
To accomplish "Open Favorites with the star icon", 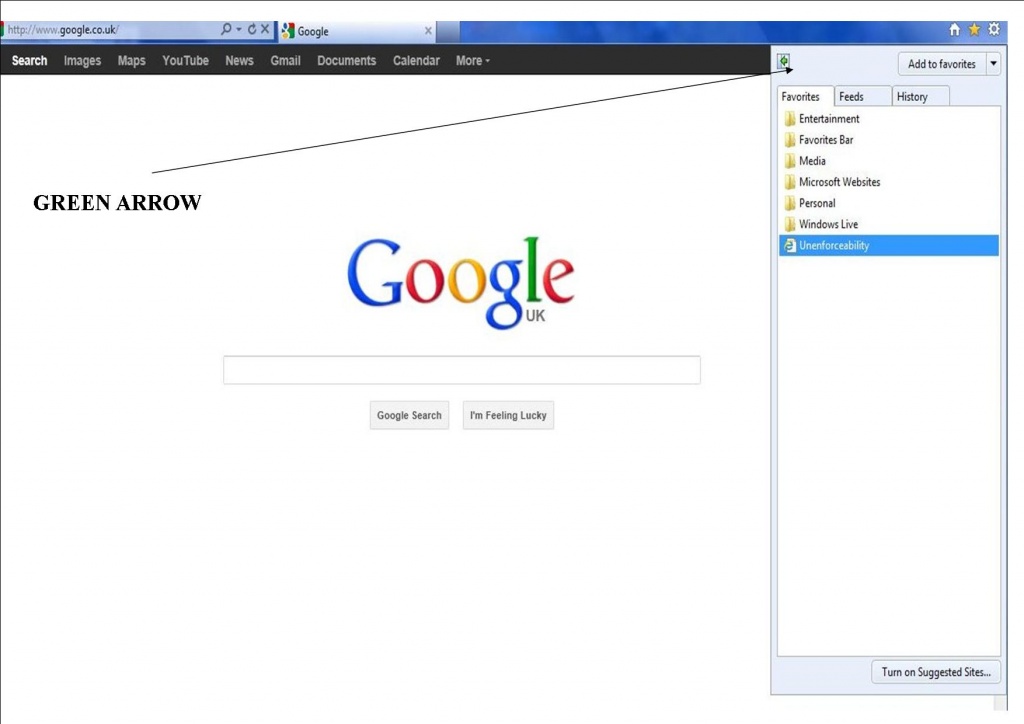I will [974, 30].
